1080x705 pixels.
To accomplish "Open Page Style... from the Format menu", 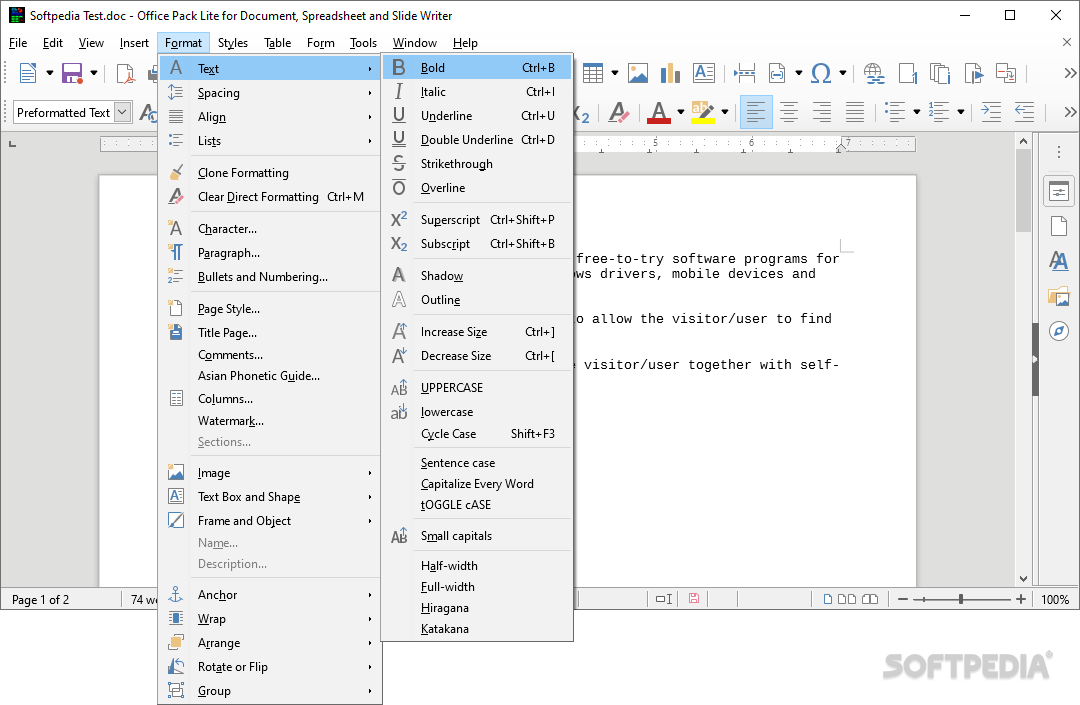I will 270,309.
